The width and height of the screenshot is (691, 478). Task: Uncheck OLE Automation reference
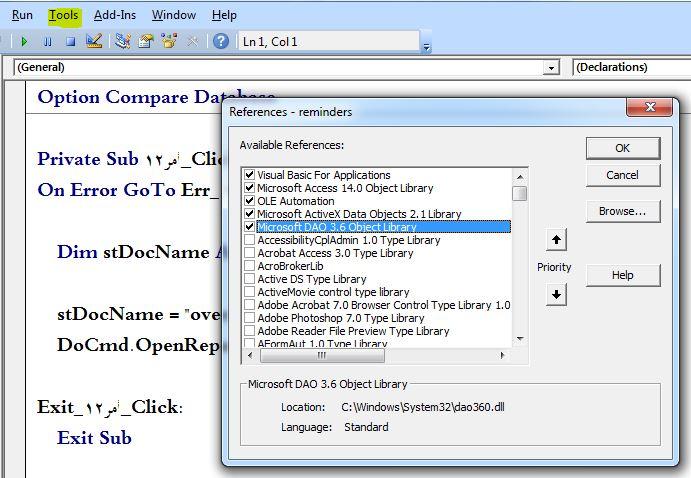pyautogui.click(x=249, y=201)
